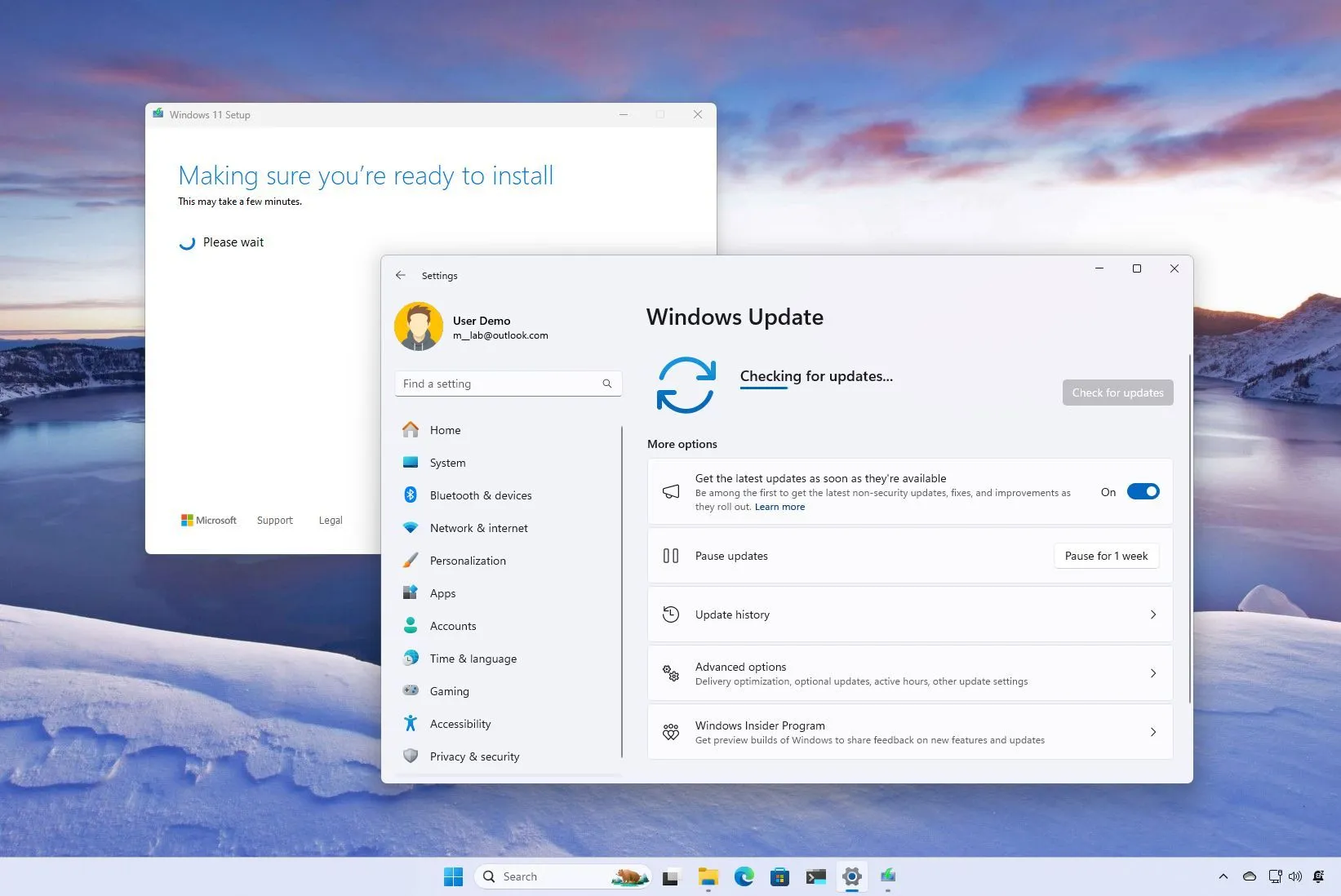Click the Update history clock icon
This screenshot has height=896, width=1341.
(x=671, y=614)
